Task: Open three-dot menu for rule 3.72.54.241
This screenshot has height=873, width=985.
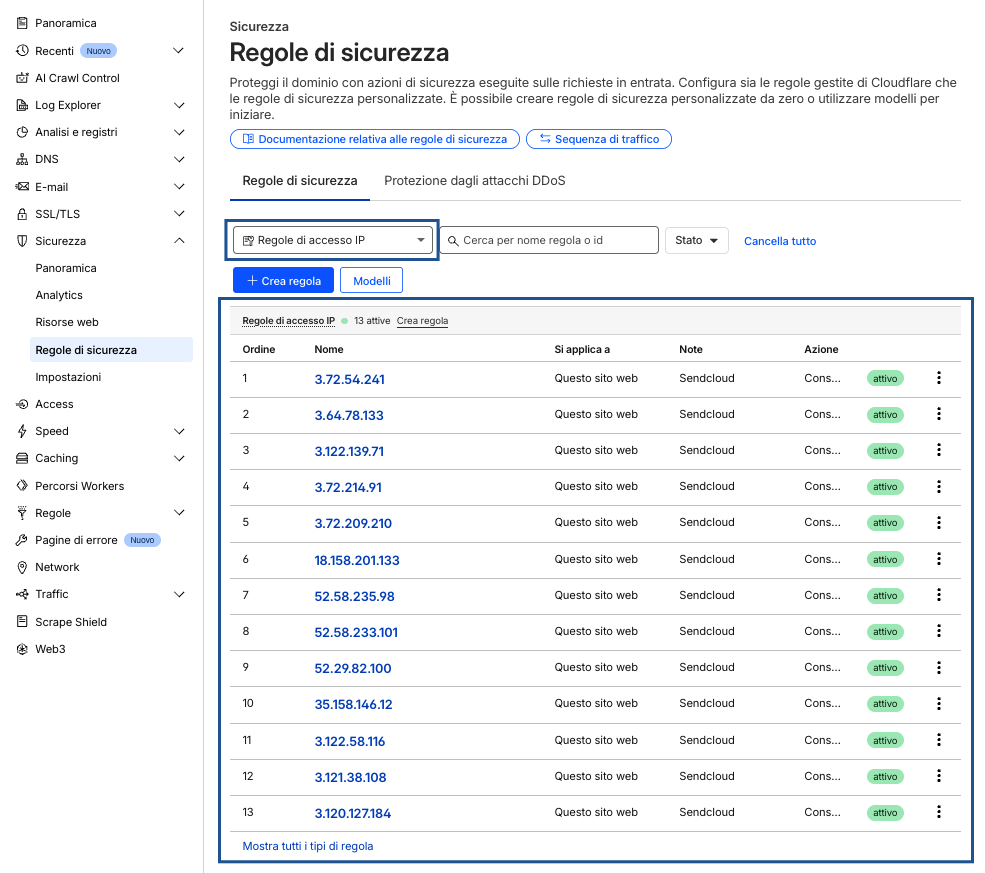Action: click(x=939, y=377)
